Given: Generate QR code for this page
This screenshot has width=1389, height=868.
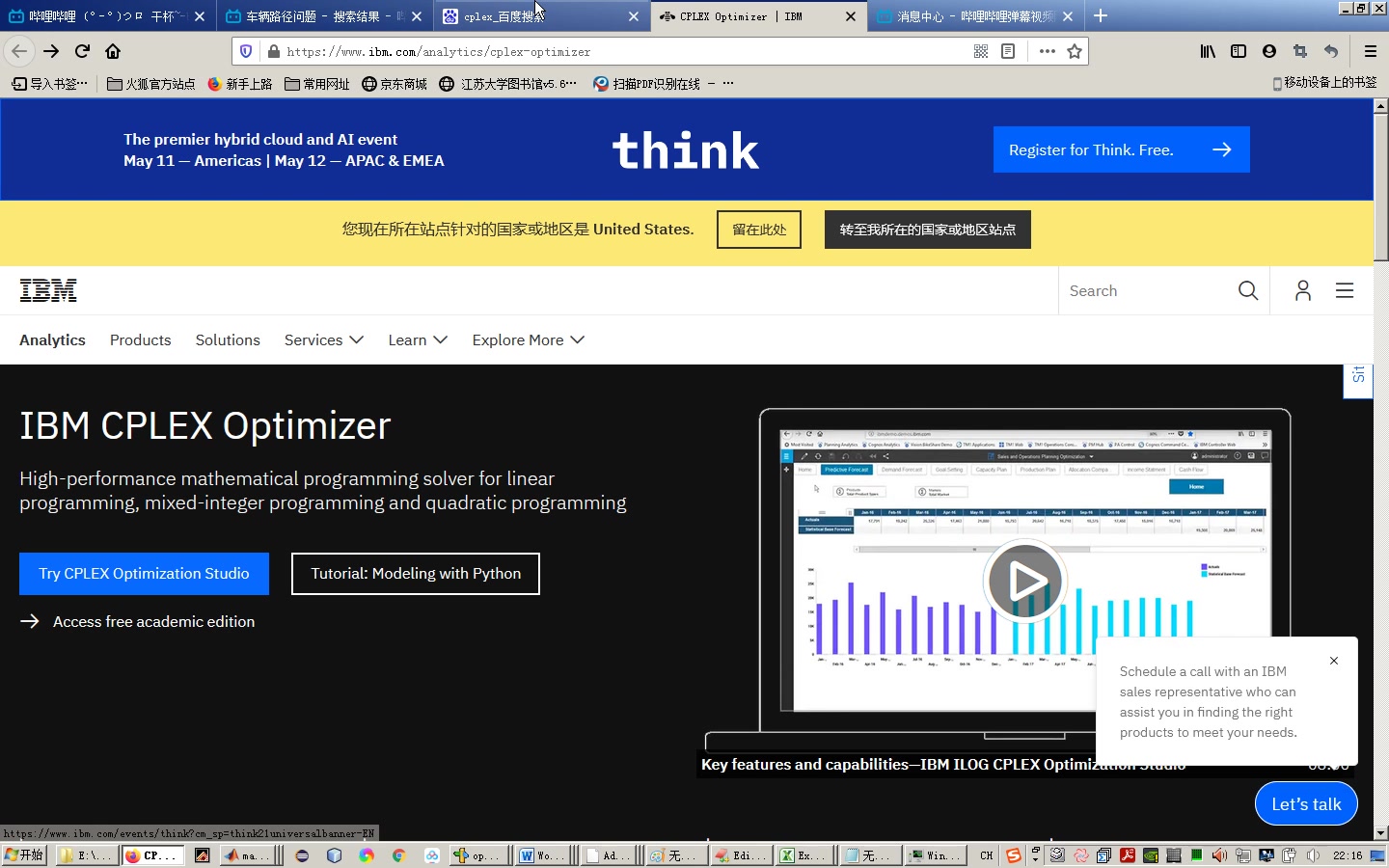Looking at the screenshot, I should click(x=981, y=51).
